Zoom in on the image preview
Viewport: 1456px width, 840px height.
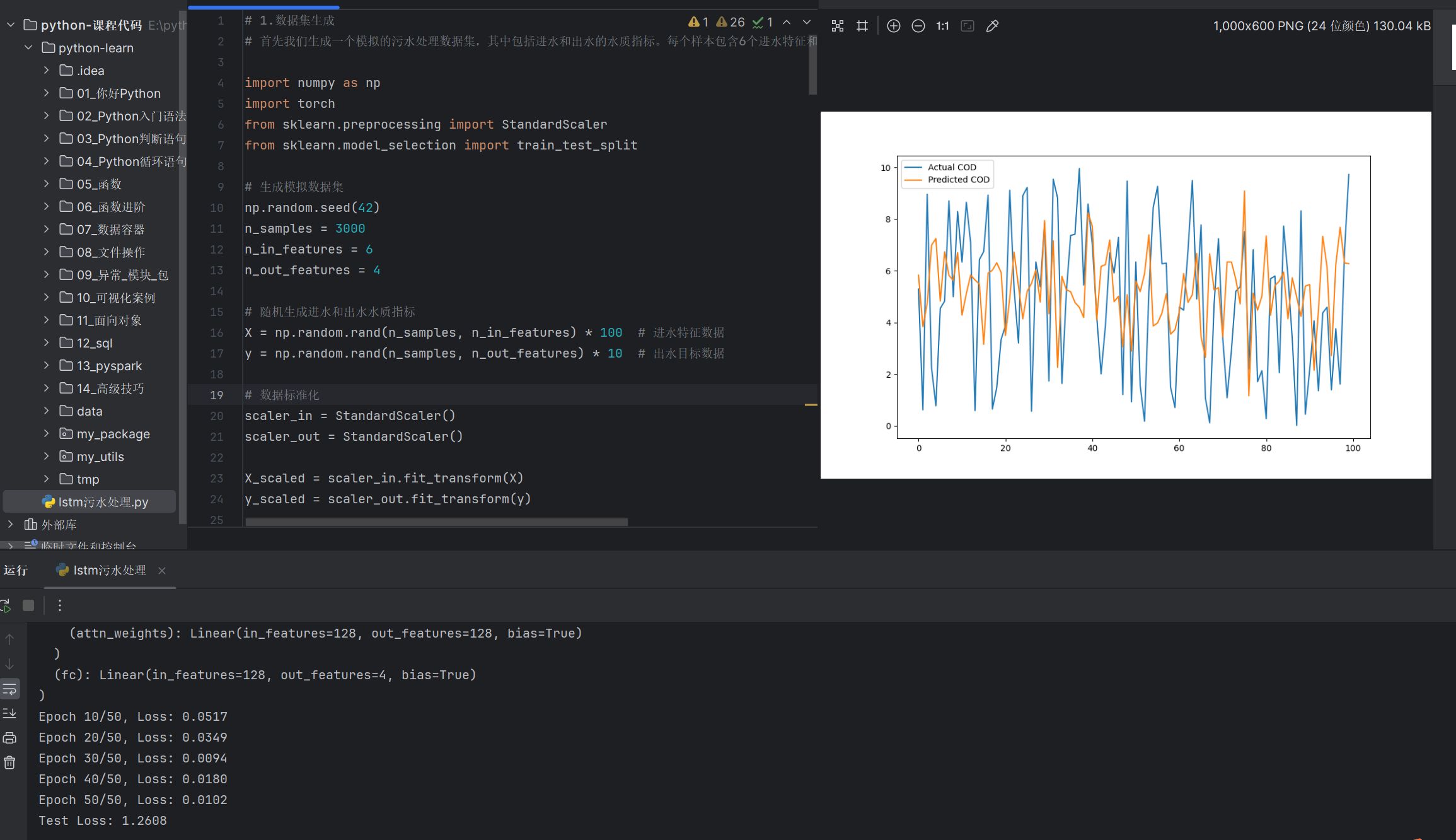893,26
